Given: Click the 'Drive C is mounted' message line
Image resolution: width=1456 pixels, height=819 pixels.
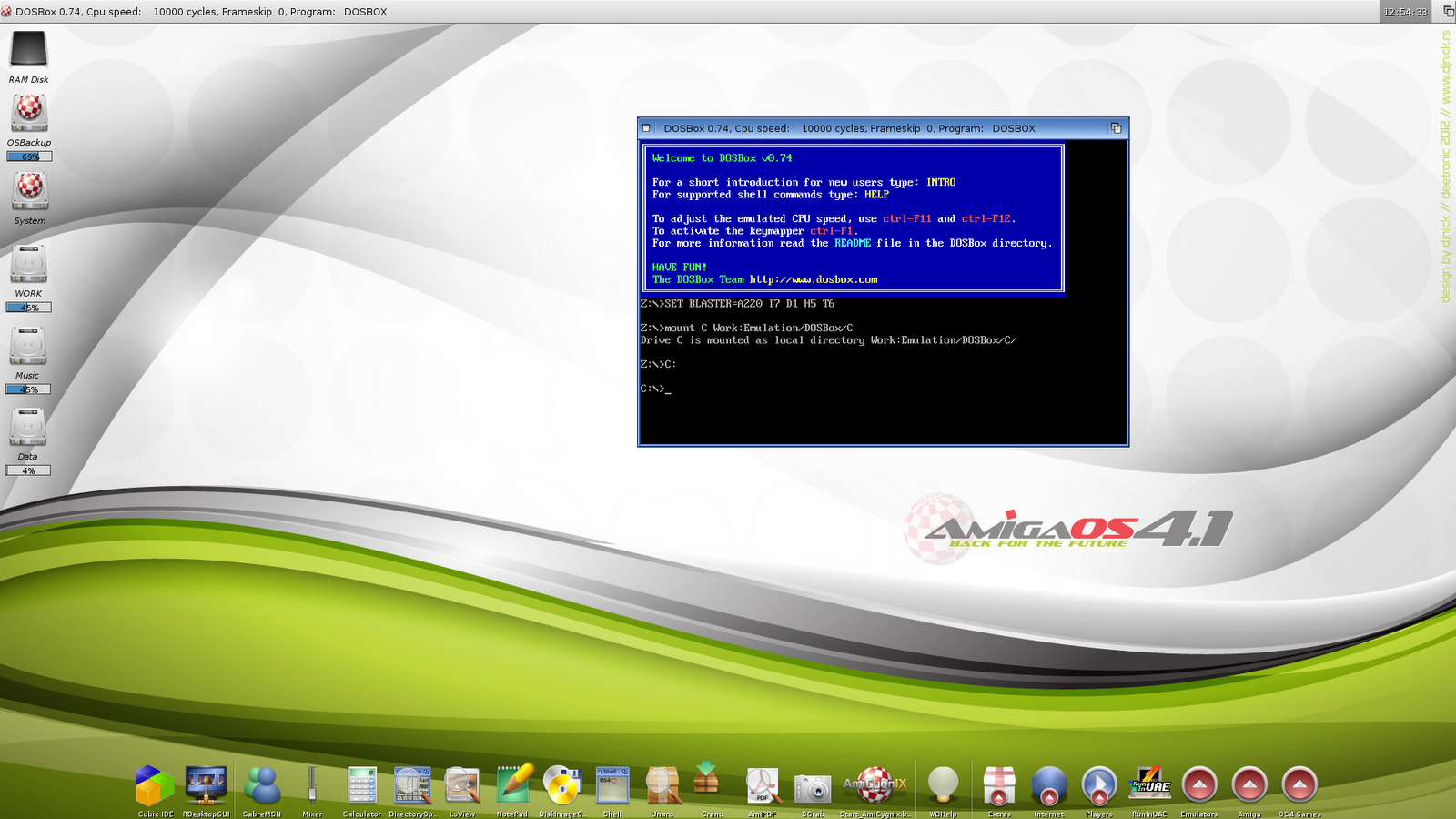Looking at the screenshot, I should [x=828, y=340].
